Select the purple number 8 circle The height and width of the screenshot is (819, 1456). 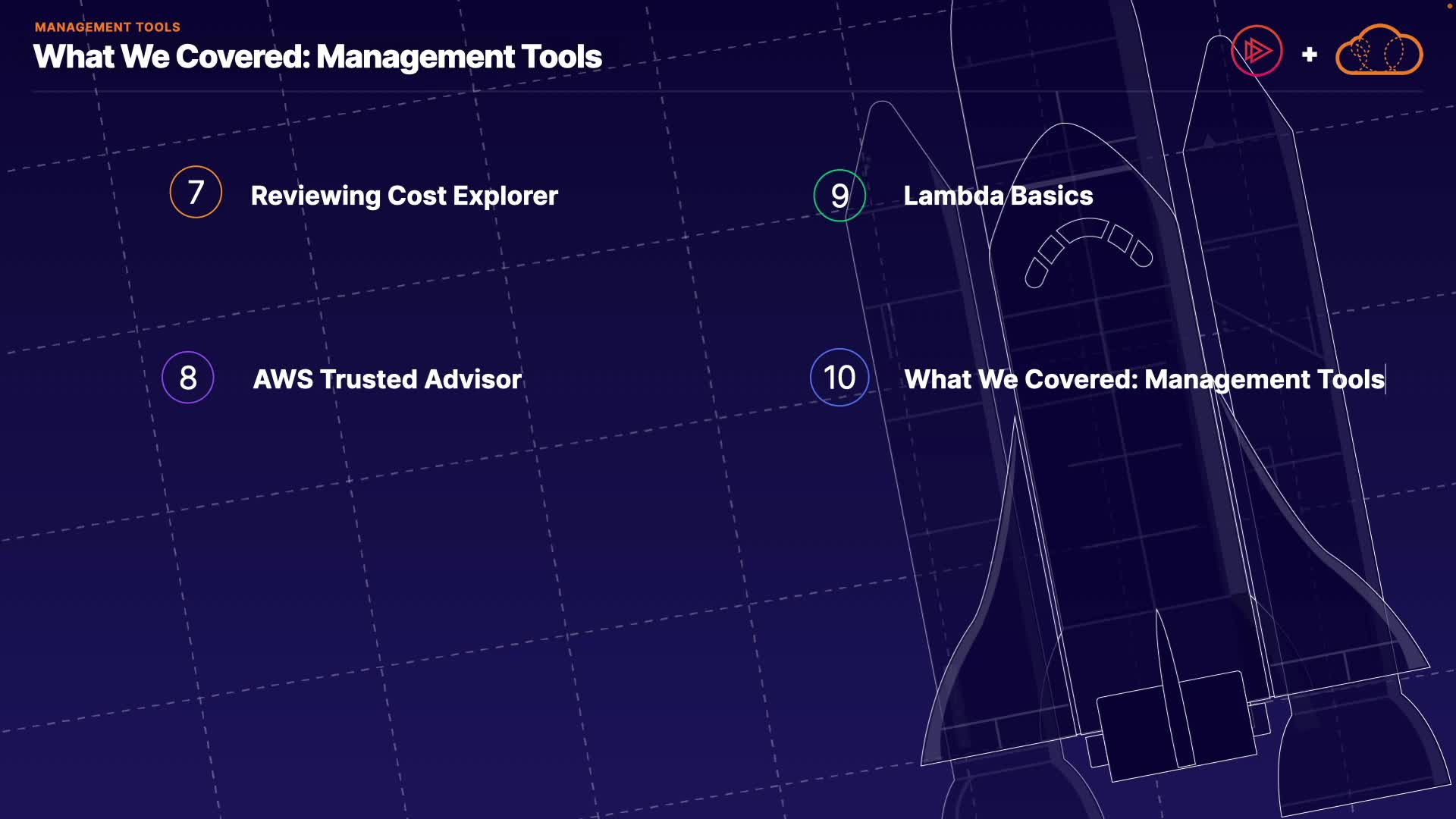coord(188,378)
